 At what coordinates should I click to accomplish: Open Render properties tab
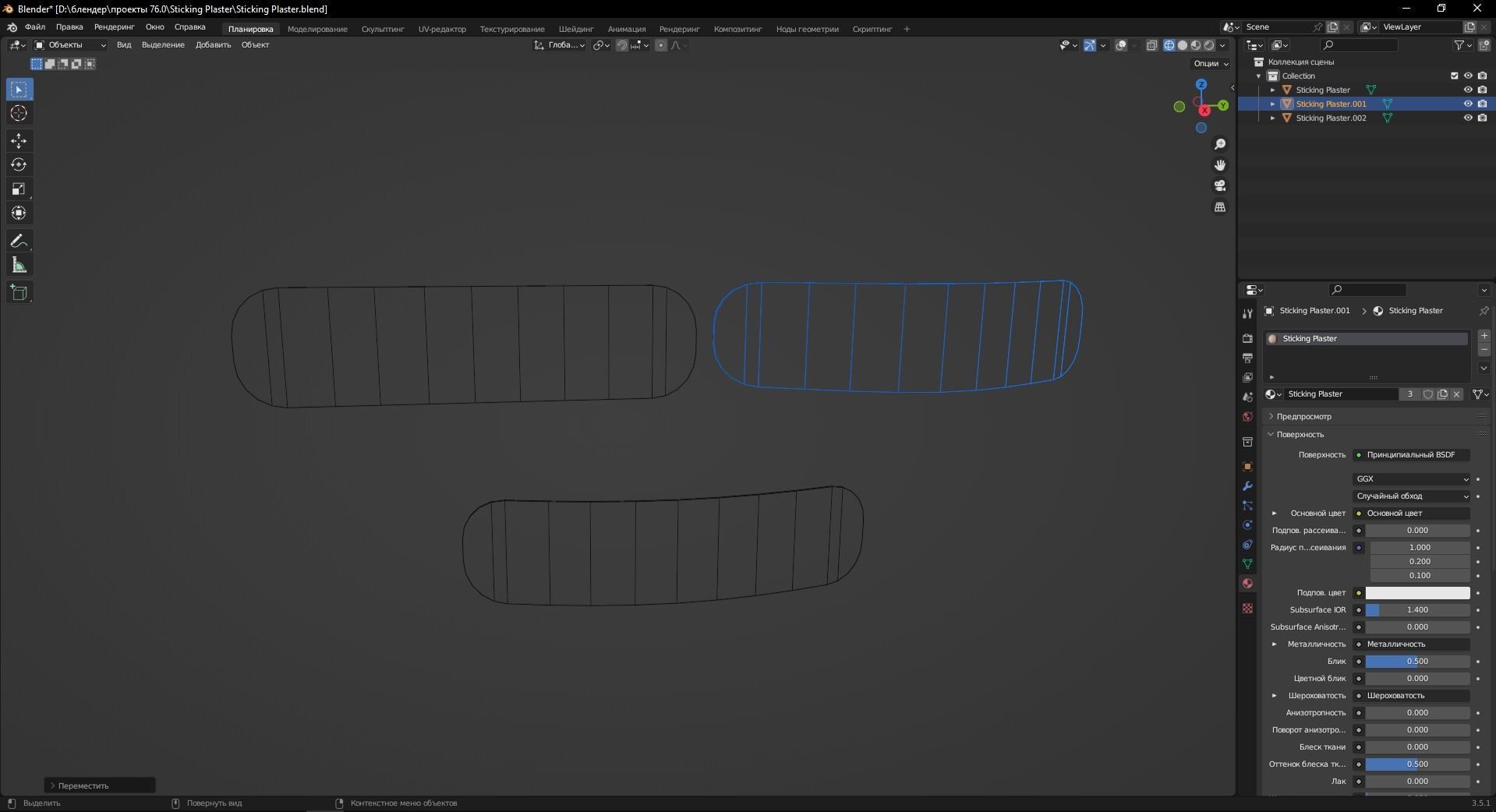[1247, 338]
